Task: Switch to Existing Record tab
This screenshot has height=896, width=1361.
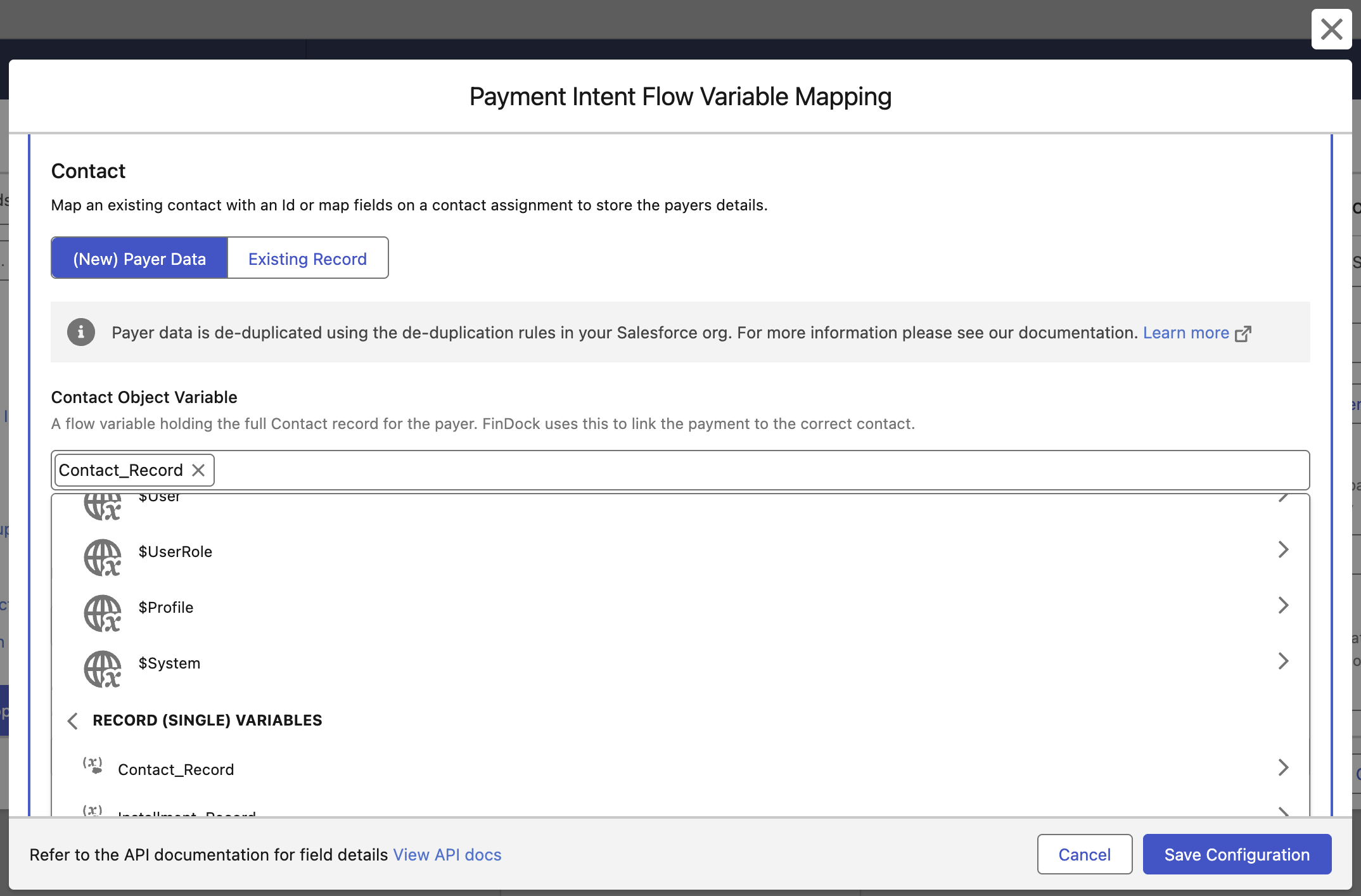Action: (307, 259)
